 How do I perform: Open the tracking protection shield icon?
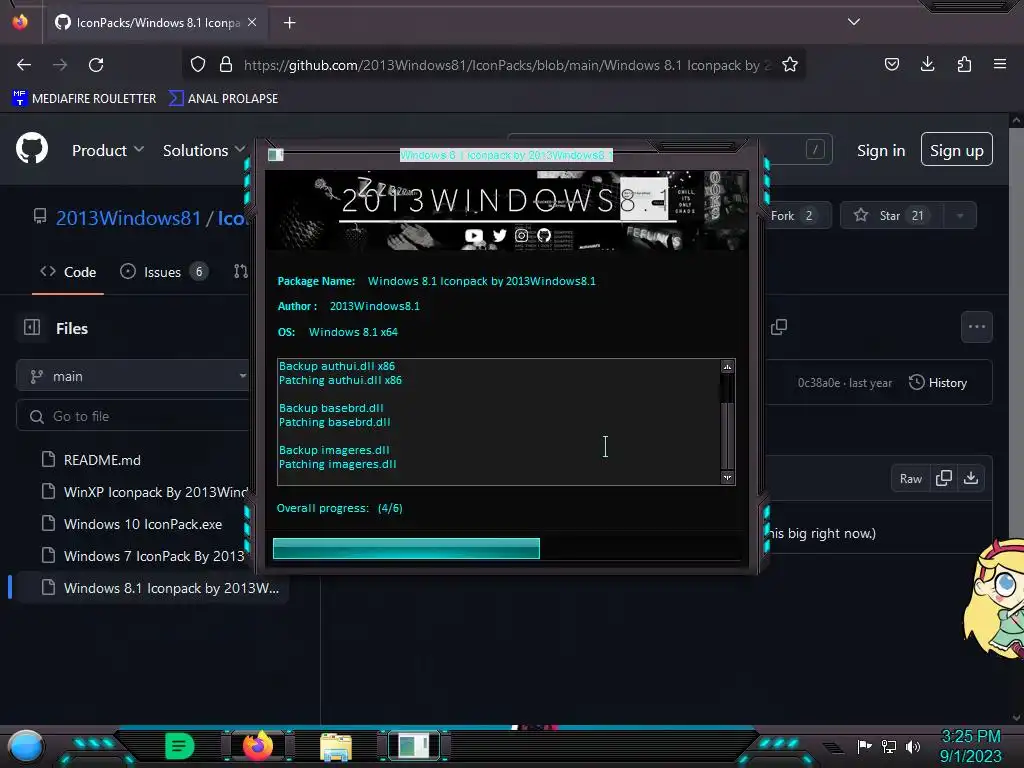pyautogui.click(x=198, y=65)
